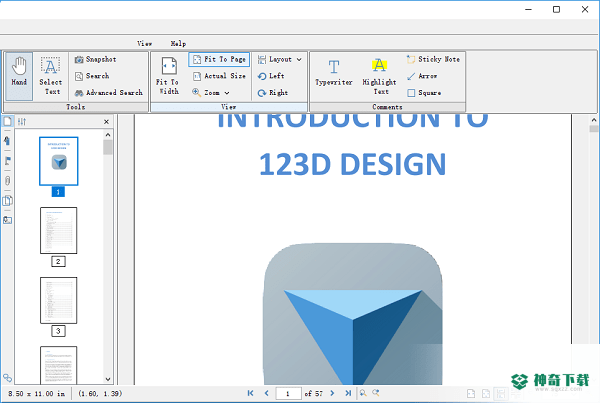
Task: Toggle Fit To Page view
Action: point(219,59)
